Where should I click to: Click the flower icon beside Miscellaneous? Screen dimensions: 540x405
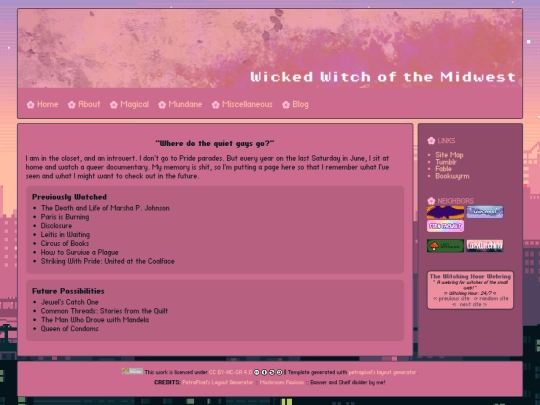pos(216,105)
